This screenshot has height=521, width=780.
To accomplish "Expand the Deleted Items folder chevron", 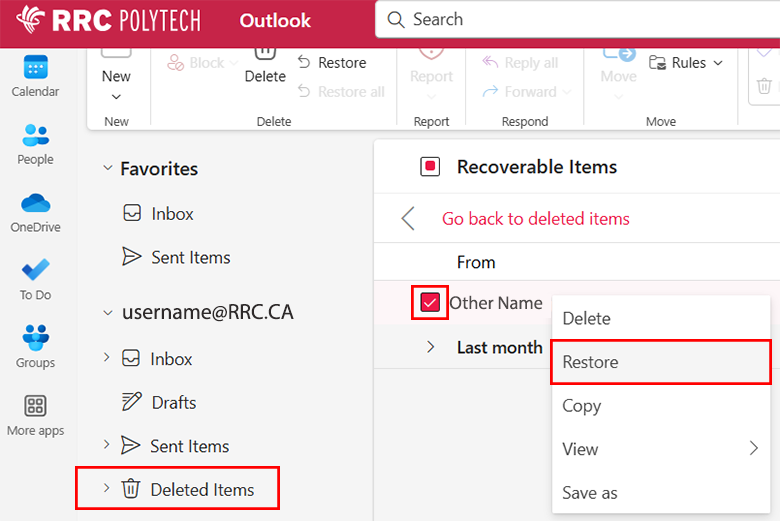I will pos(107,489).
